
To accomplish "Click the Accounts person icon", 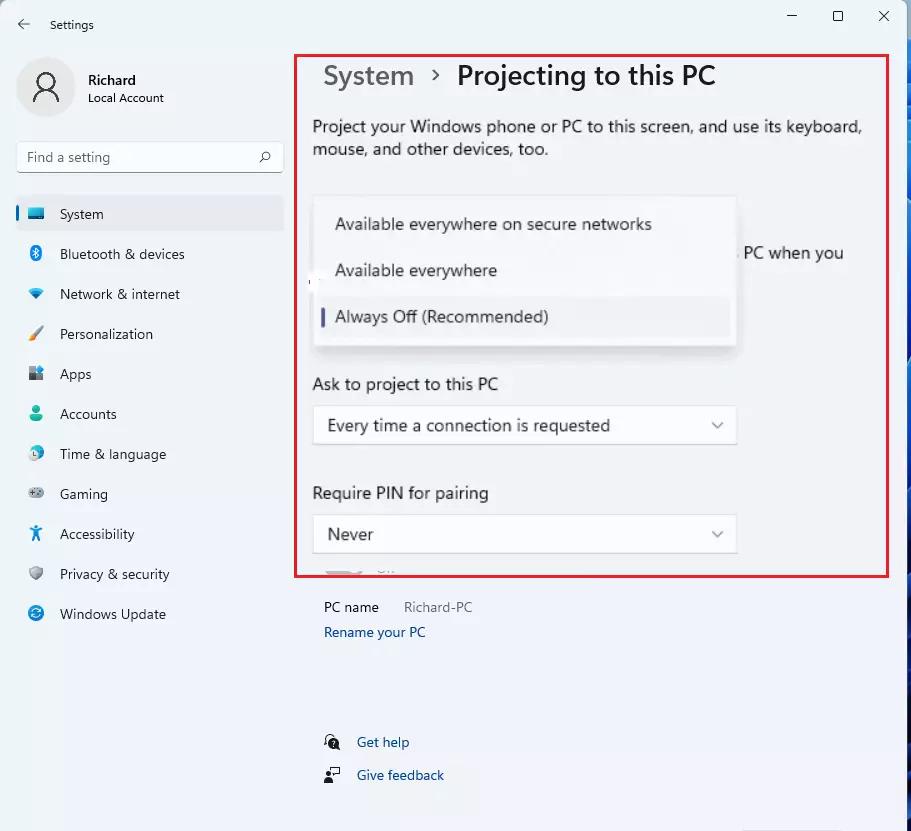I will [x=36, y=414].
